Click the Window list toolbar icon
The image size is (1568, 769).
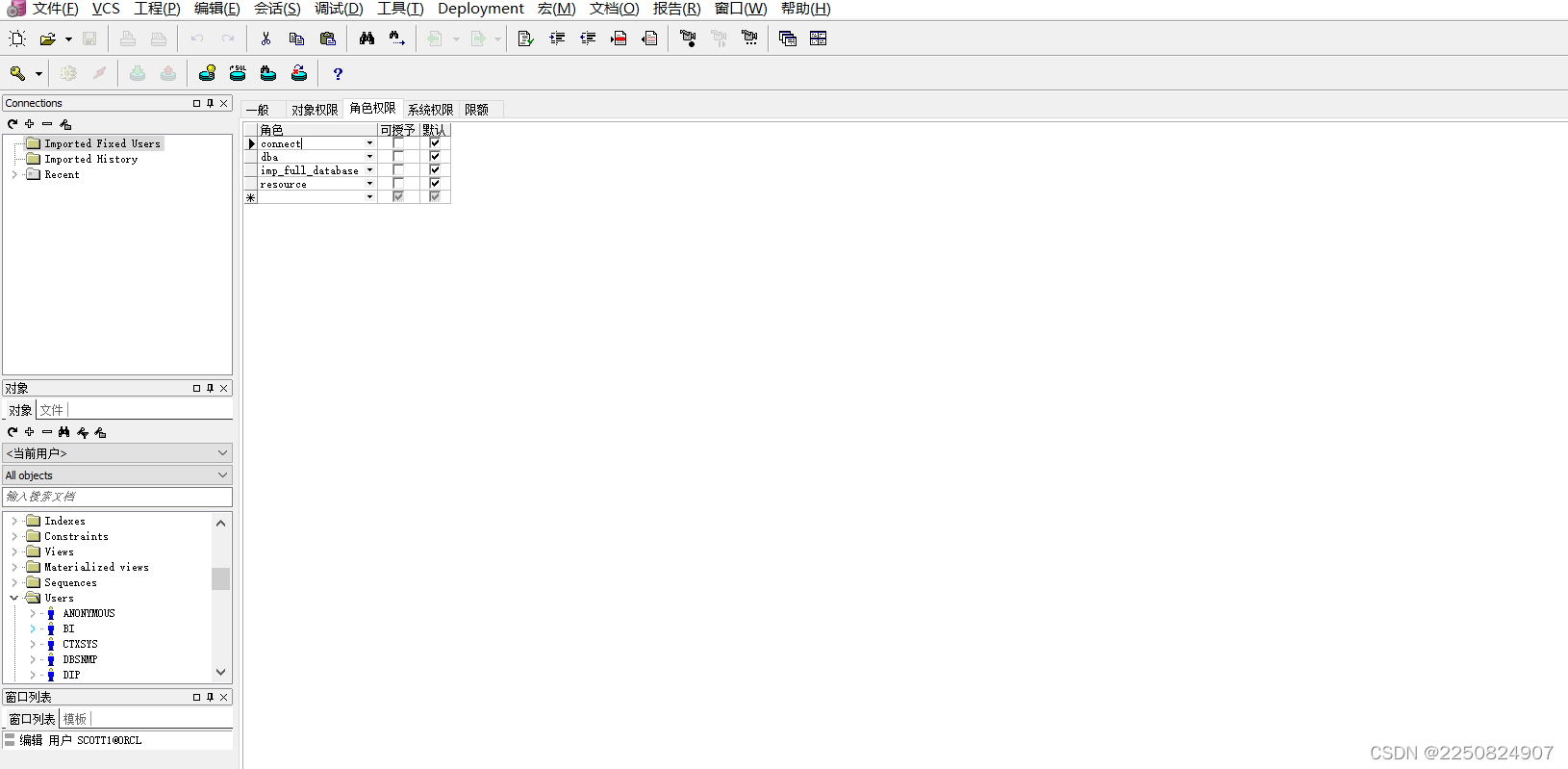[788, 38]
